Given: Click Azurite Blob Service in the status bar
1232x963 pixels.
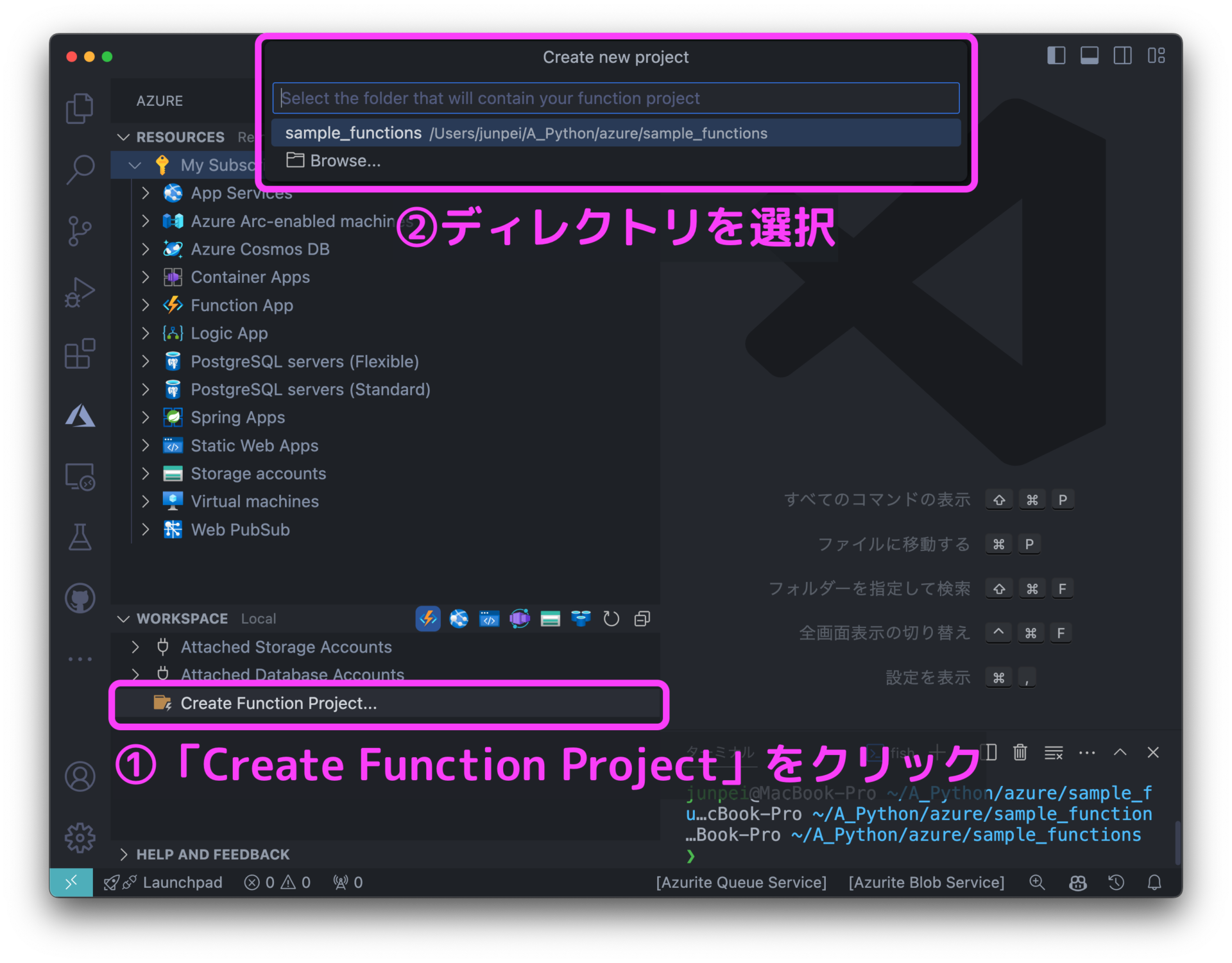Looking at the screenshot, I should click(x=925, y=882).
